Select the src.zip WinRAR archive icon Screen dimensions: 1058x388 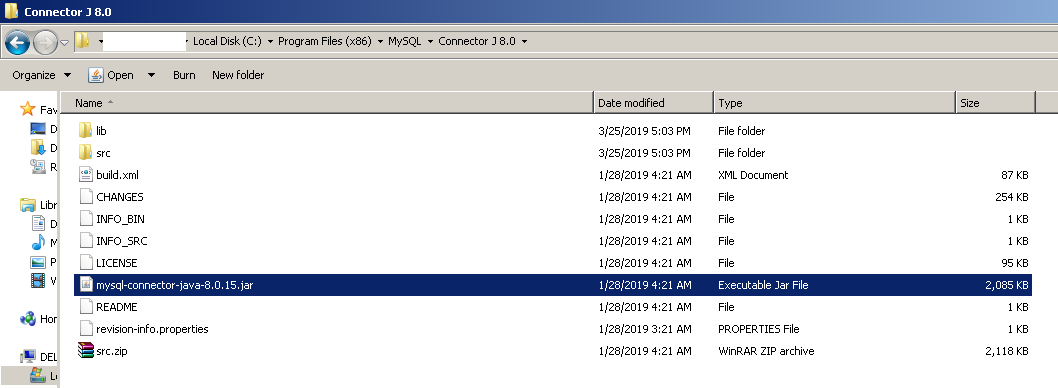tap(85, 351)
